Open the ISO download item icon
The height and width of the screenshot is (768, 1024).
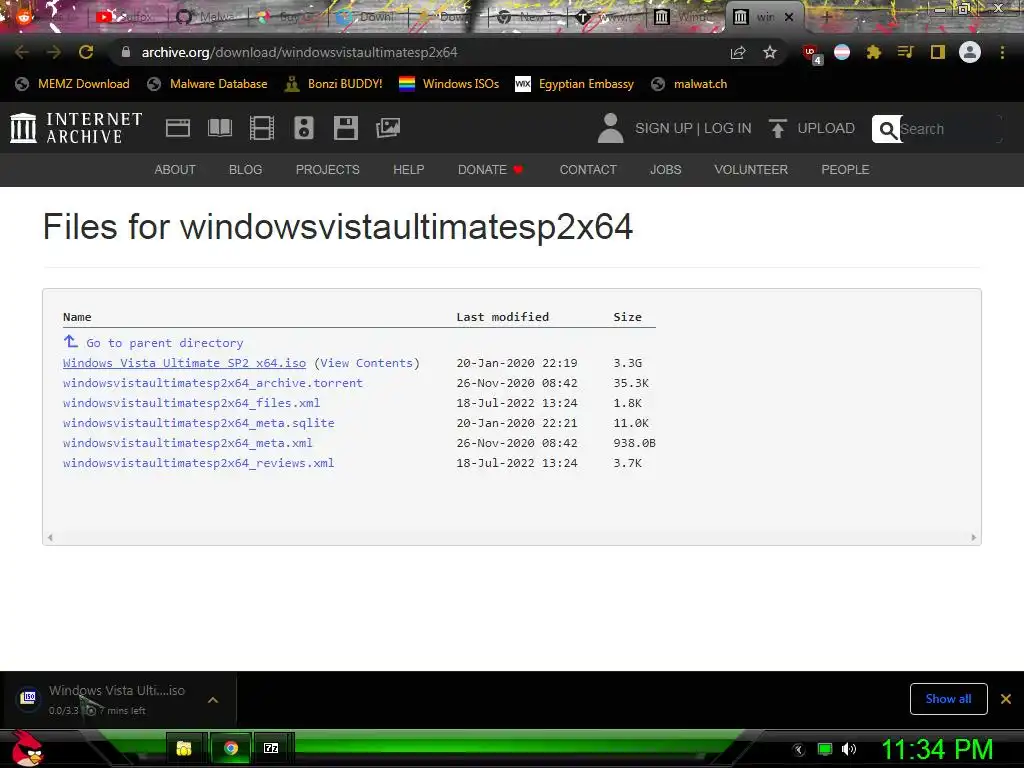(28, 698)
